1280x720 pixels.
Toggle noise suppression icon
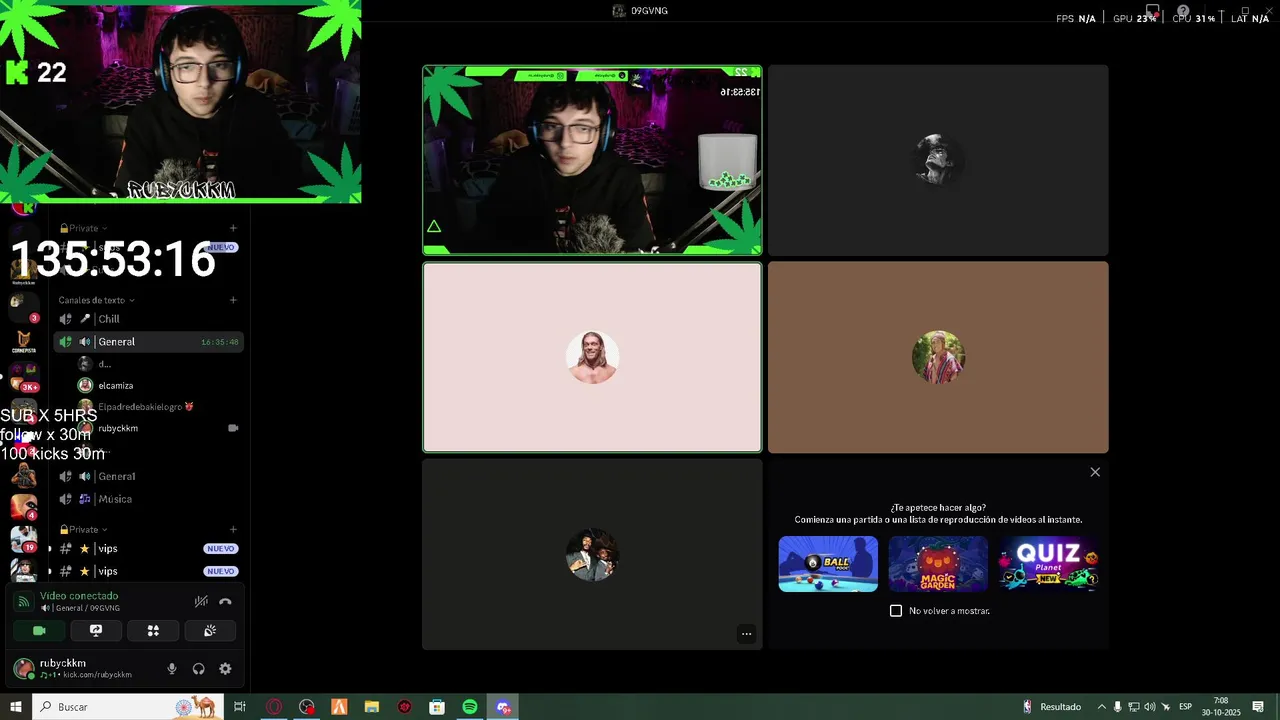(x=201, y=601)
